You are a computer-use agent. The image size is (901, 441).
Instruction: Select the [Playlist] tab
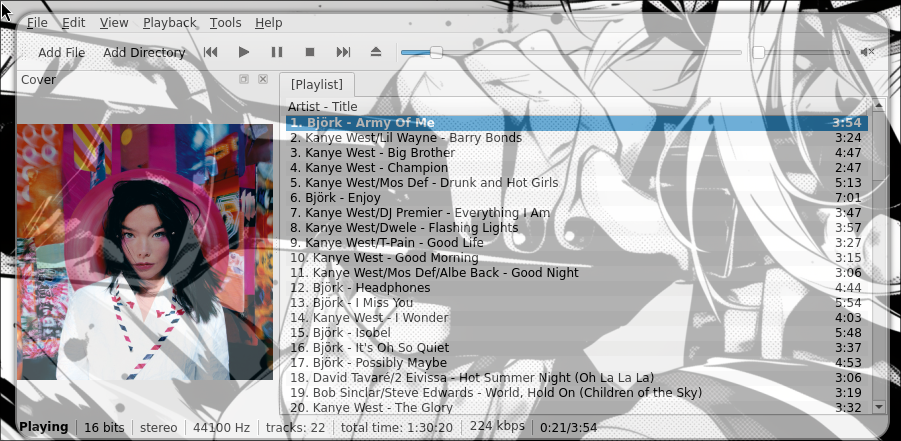[317, 85]
